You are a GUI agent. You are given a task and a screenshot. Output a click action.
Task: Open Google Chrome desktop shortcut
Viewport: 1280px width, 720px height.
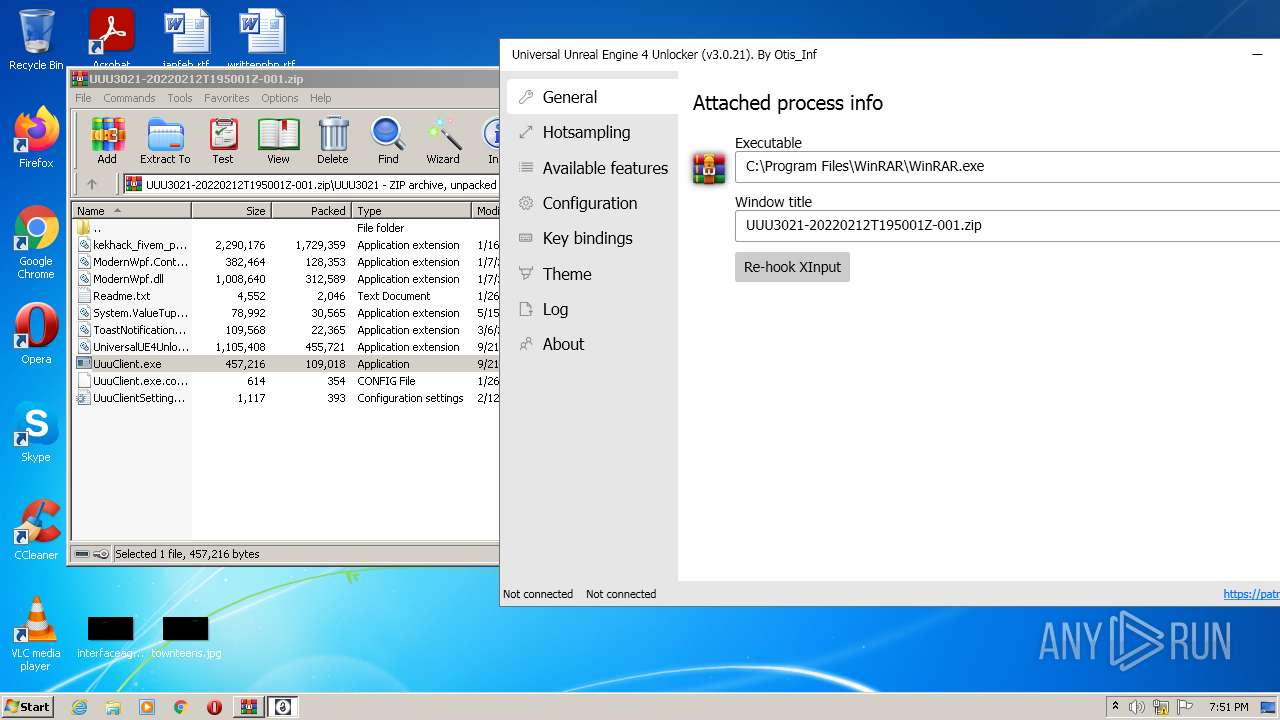(x=36, y=243)
